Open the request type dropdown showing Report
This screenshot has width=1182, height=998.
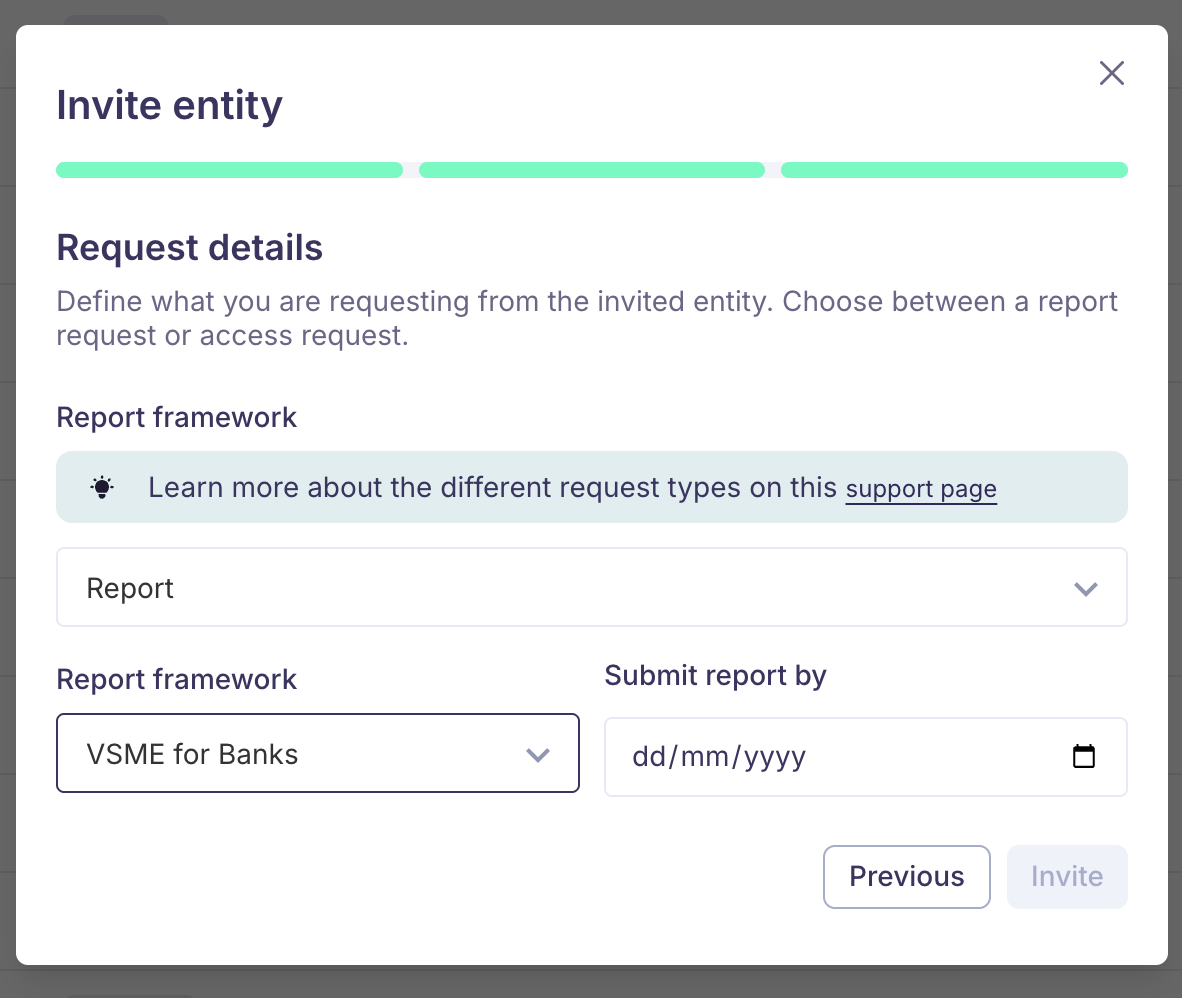(591, 587)
